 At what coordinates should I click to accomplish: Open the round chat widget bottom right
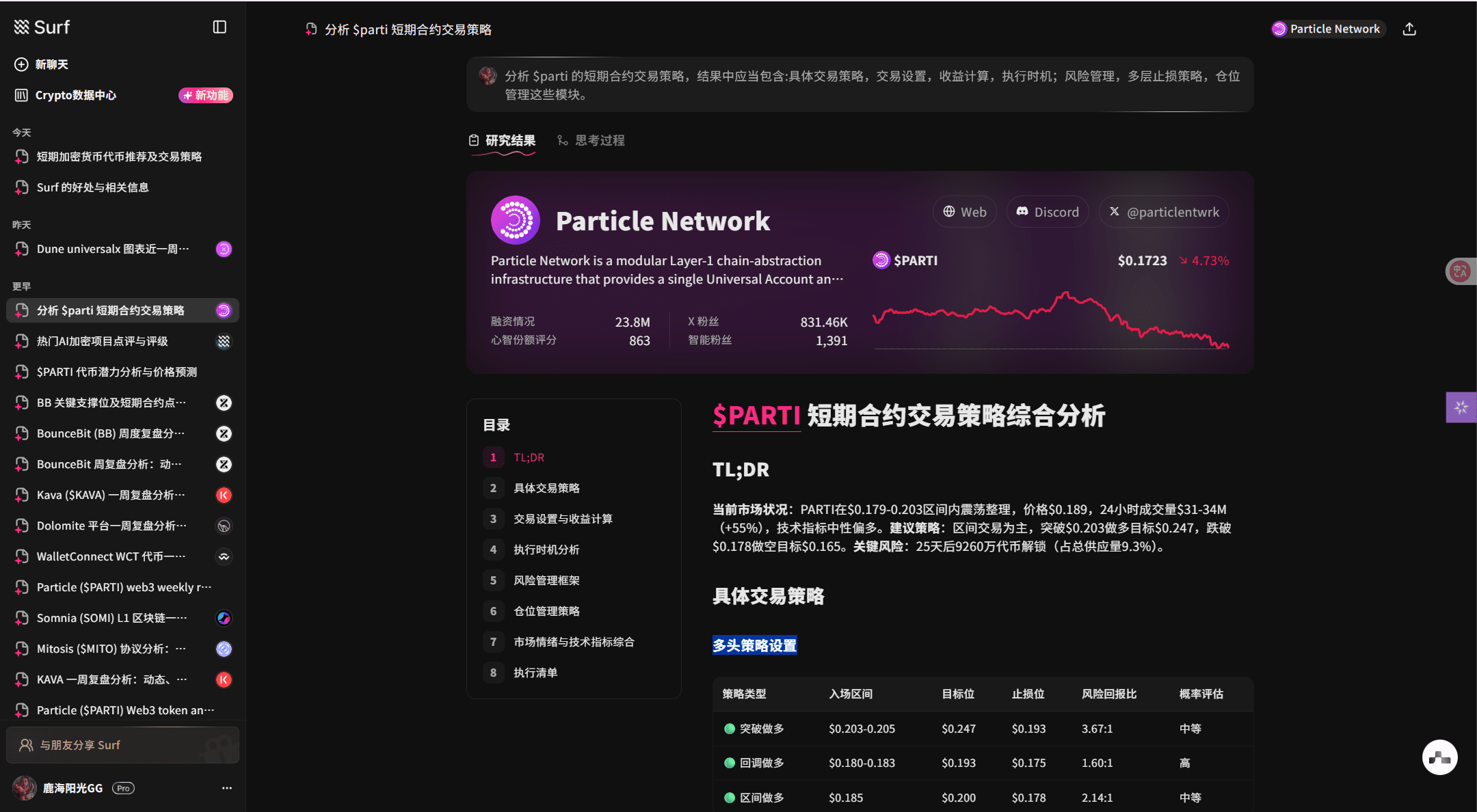click(x=1439, y=757)
